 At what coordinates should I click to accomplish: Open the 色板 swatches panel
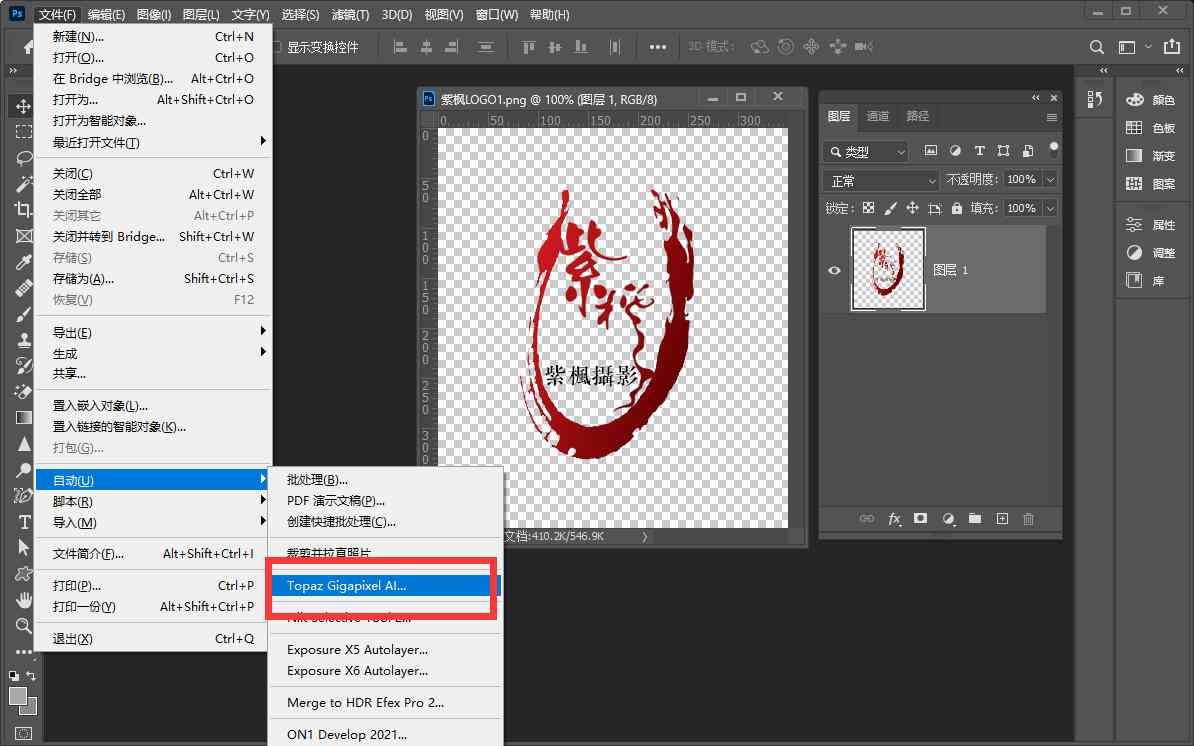click(x=1151, y=128)
